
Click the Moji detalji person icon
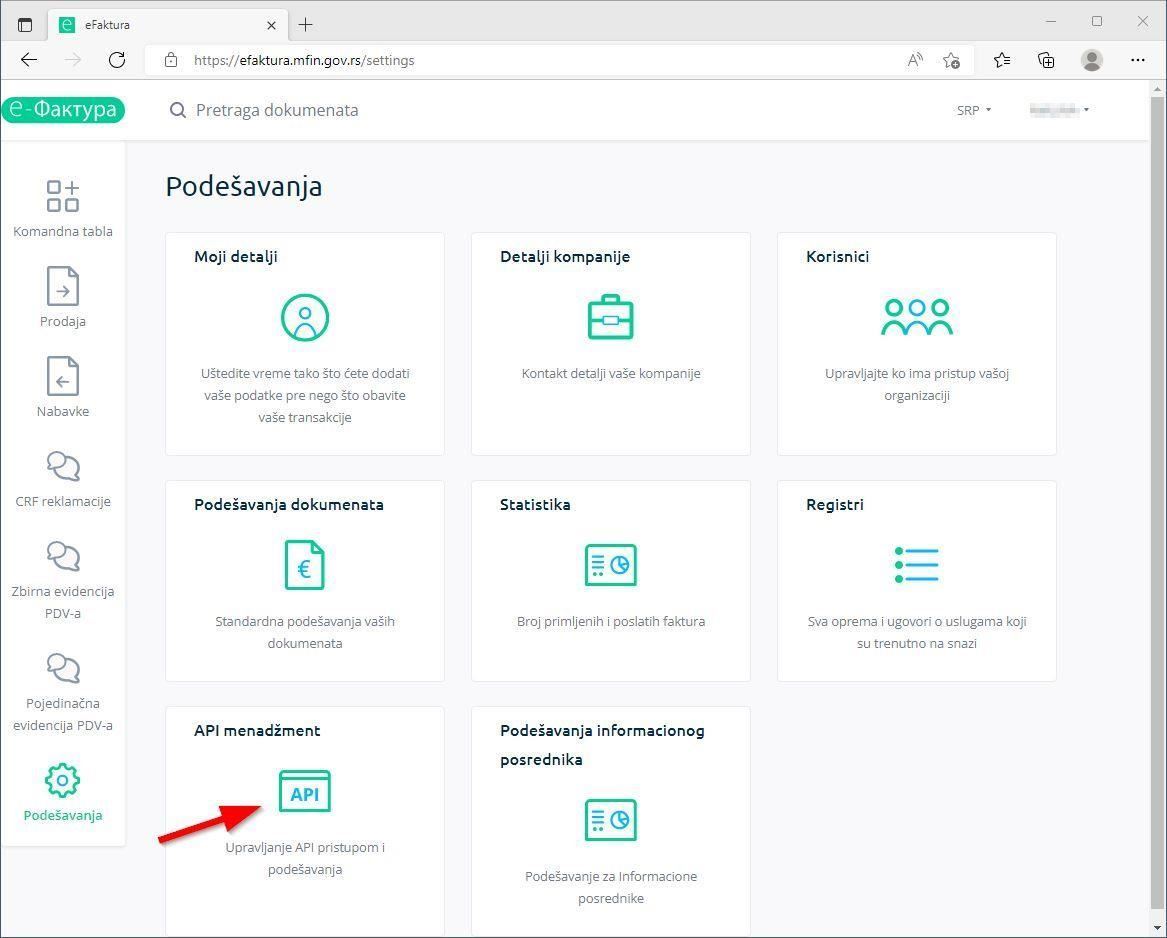tap(304, 318)
